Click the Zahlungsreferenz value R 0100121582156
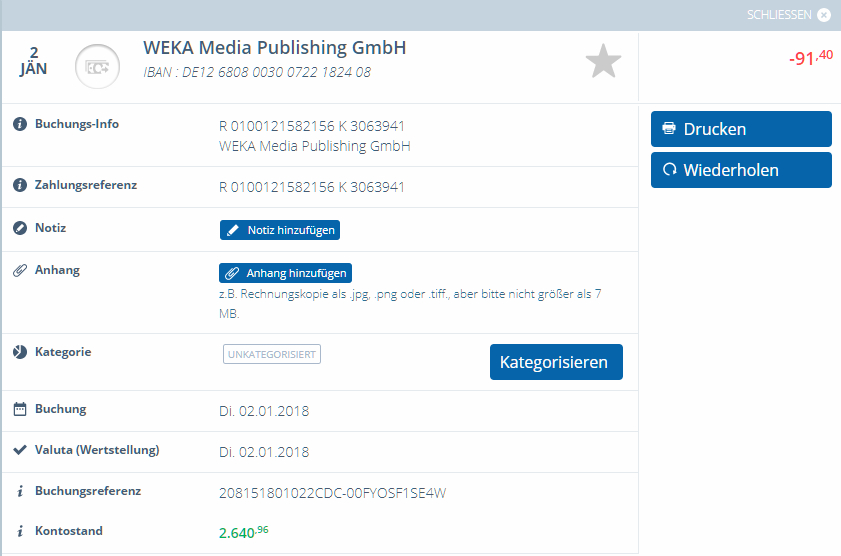Viewport: 841px width, 556px height. click(x=312, y=187)
